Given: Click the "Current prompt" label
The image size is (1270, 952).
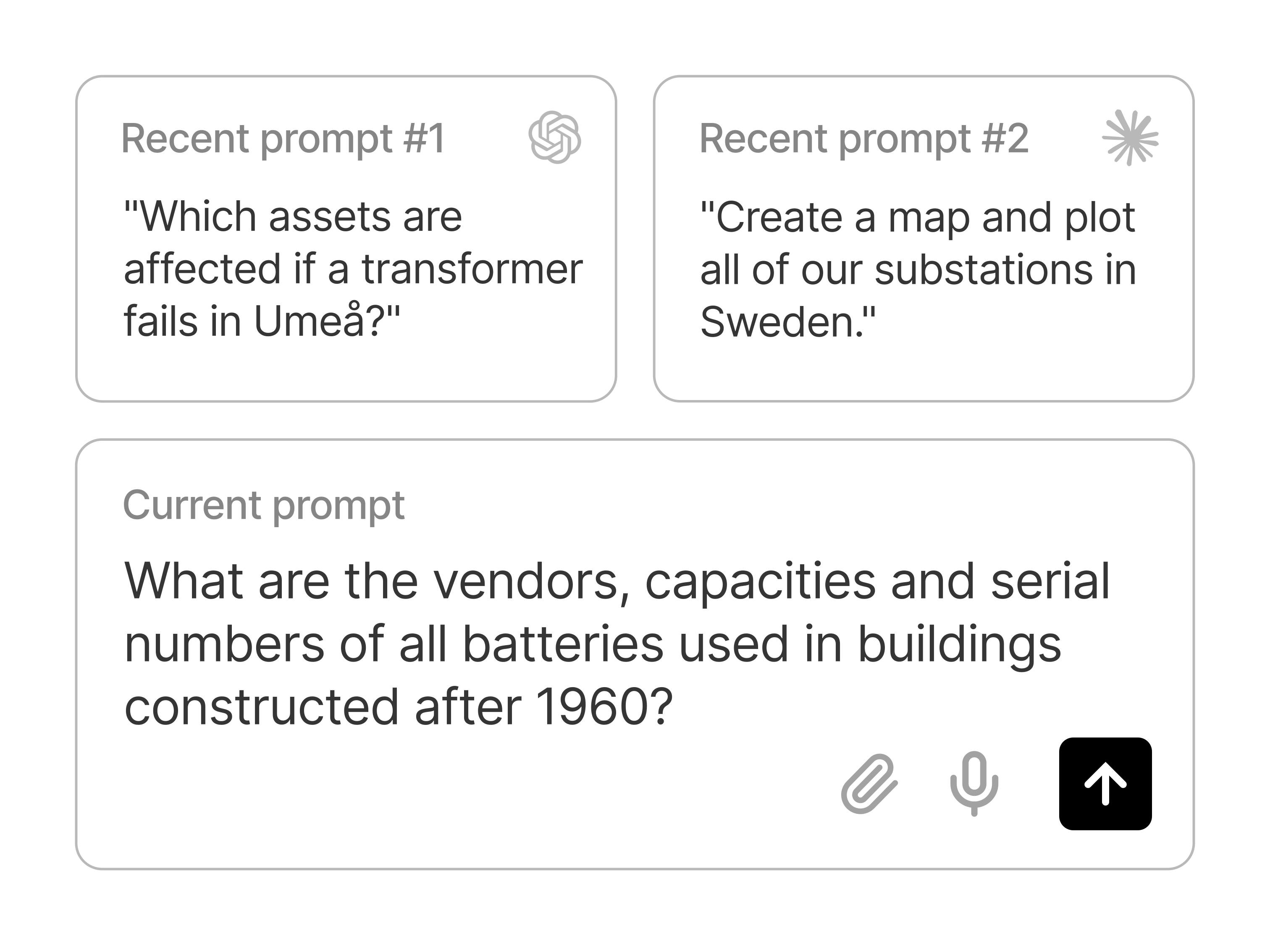Looking at the screenshot, I should coord(263,505).
